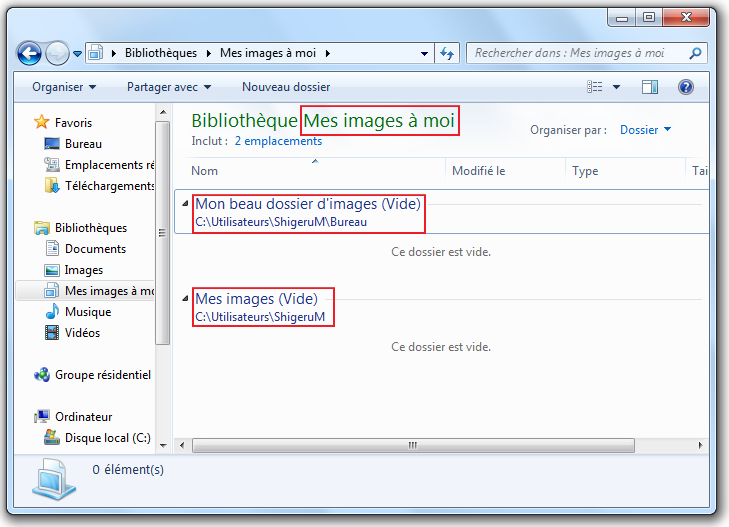Screen dimensions: 729x527
Task: Toggle the preview pane icon
Action: tap(650, 87)
